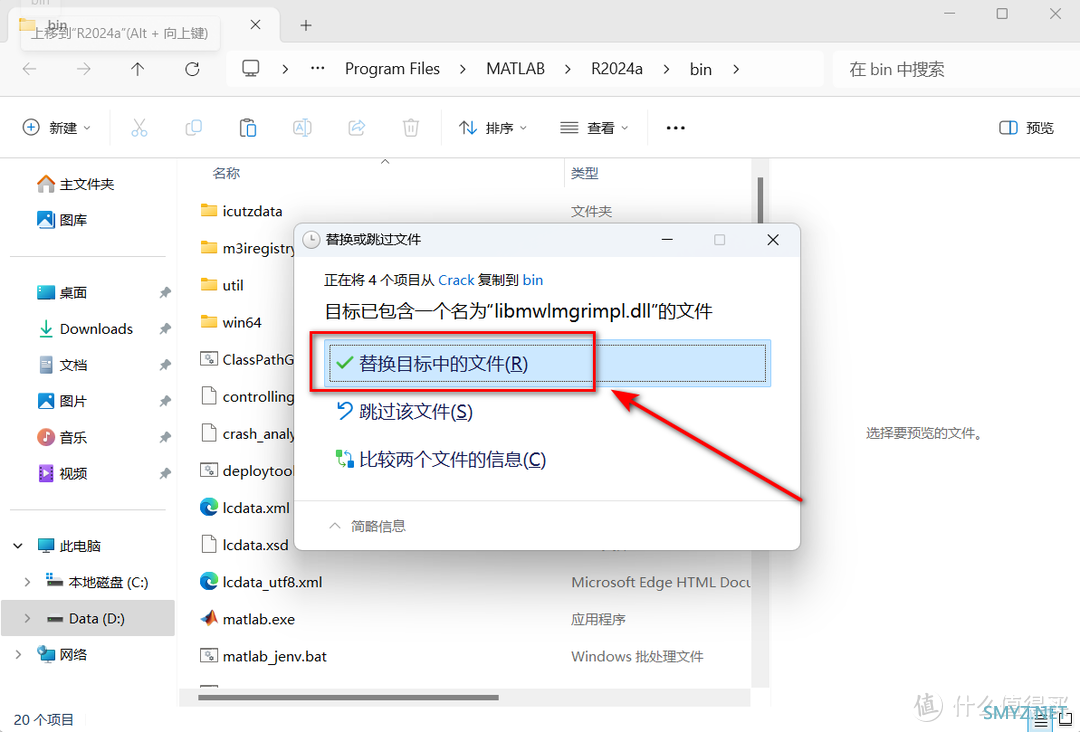Click the PC monitor icon in address bar
This screenshot has height=732, width=1080.
[251, 69]
